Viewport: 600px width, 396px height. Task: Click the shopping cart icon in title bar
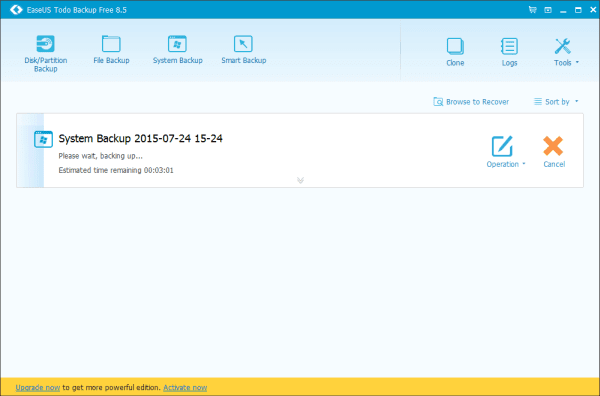533,10
